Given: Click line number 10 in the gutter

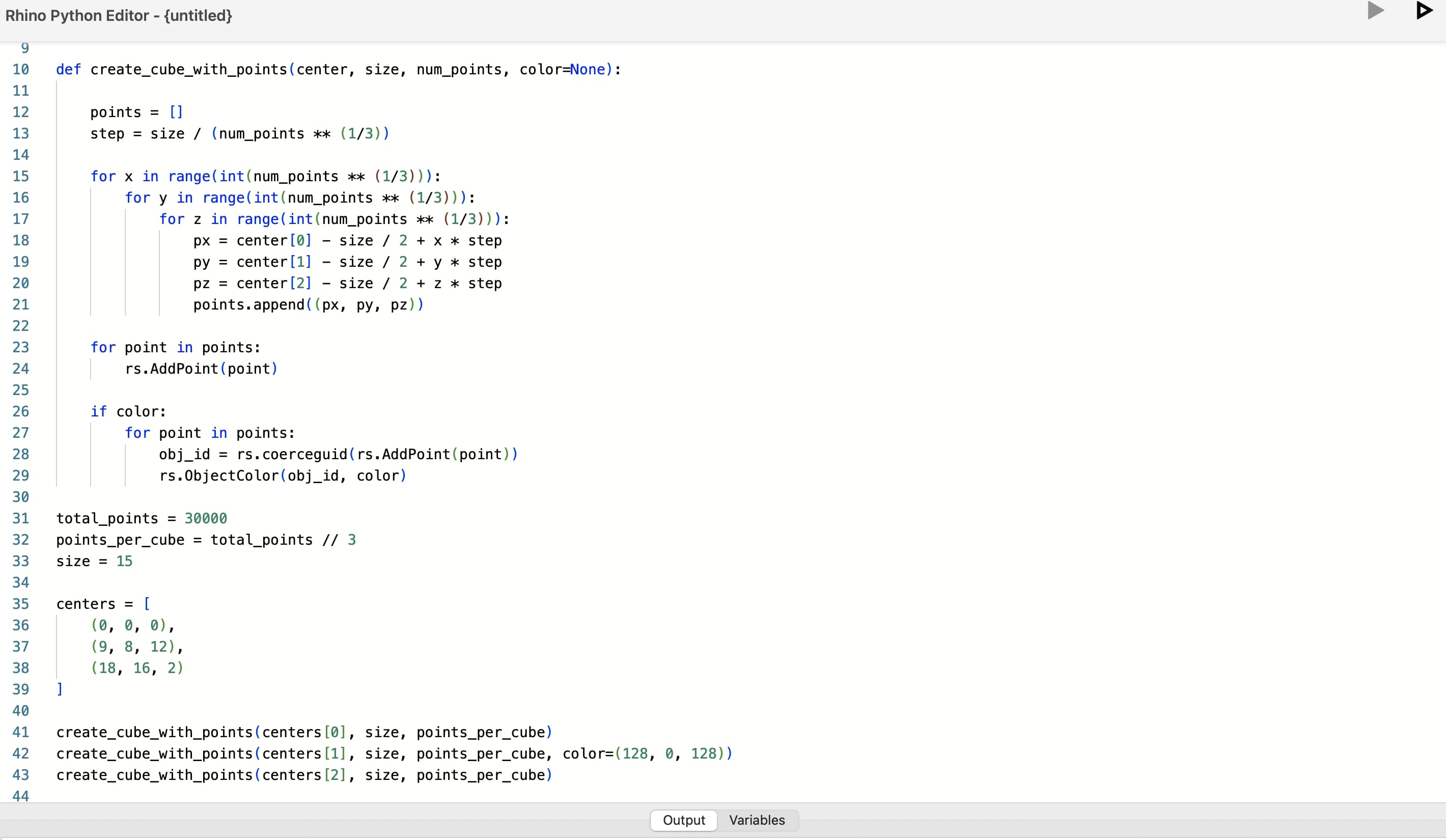Looking at the screenshot, I should pos(21,69).
